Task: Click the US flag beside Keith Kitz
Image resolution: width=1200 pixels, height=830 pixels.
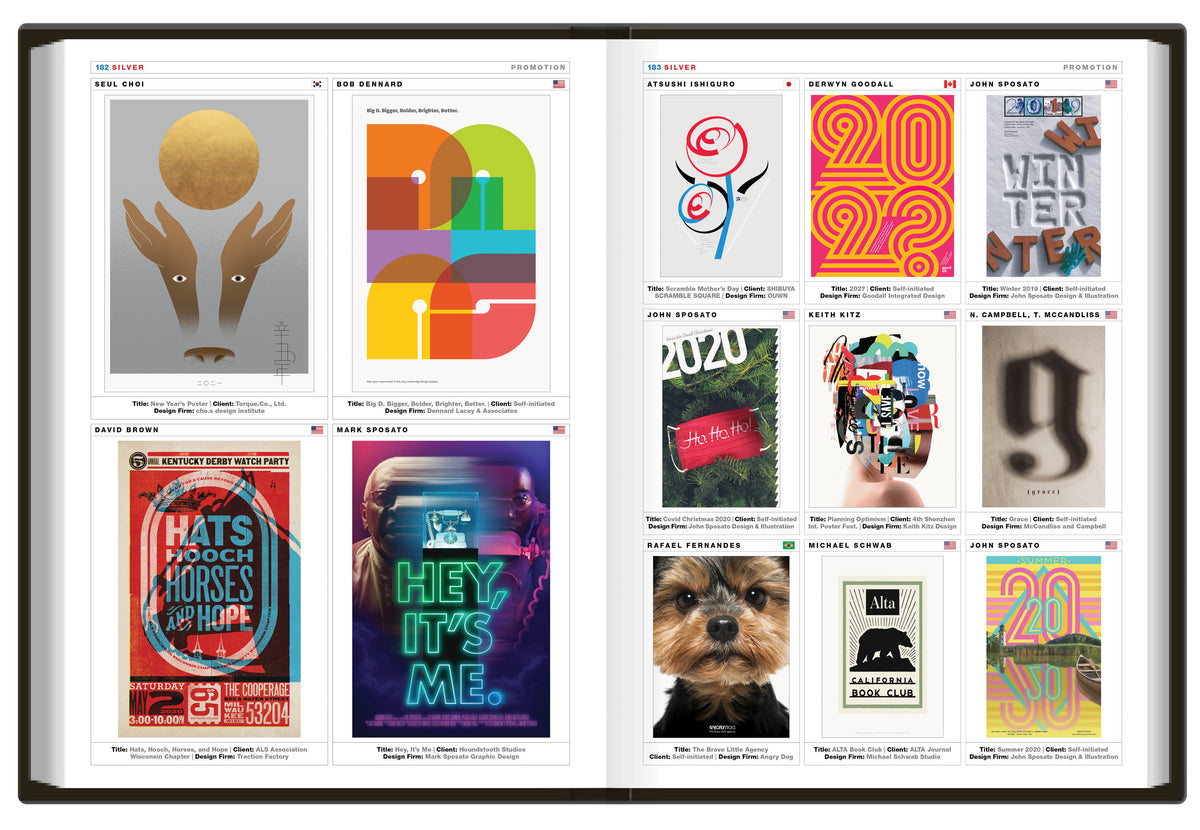Action: [949, 315]
